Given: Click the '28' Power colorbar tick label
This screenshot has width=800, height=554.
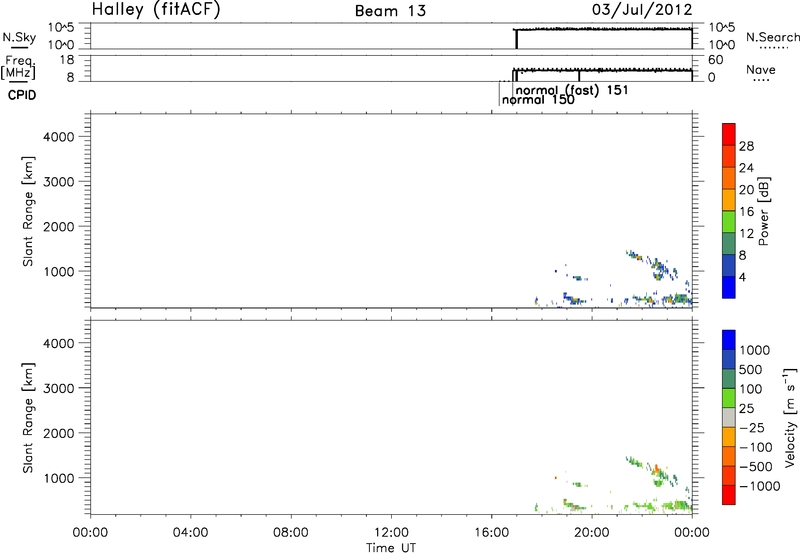Looking at the screenshot, I should tap(746, 146).
